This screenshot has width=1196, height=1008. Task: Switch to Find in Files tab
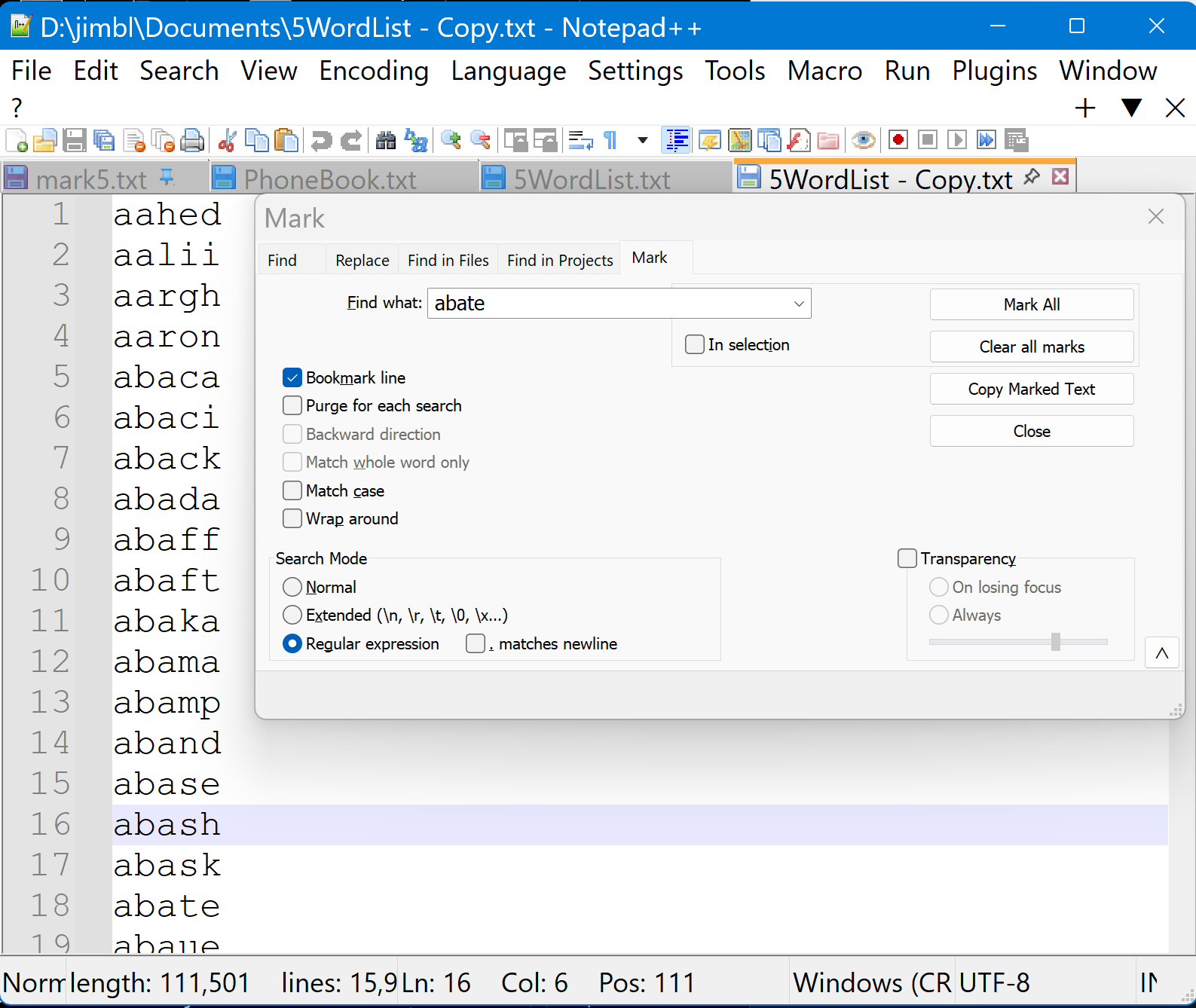coord(448,260)
